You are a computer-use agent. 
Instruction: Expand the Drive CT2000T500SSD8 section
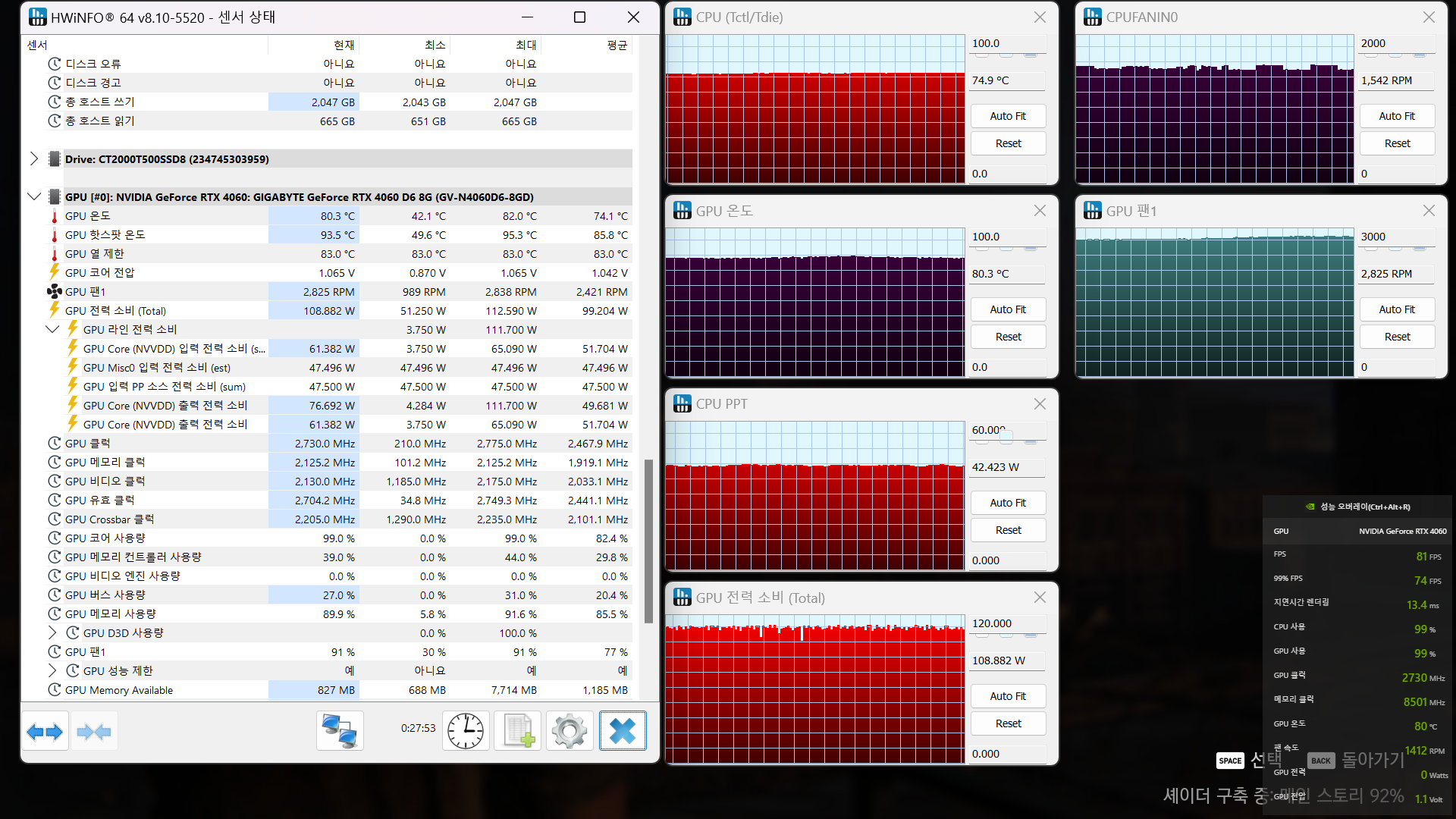pyautogui.click(x=34, y=159)
